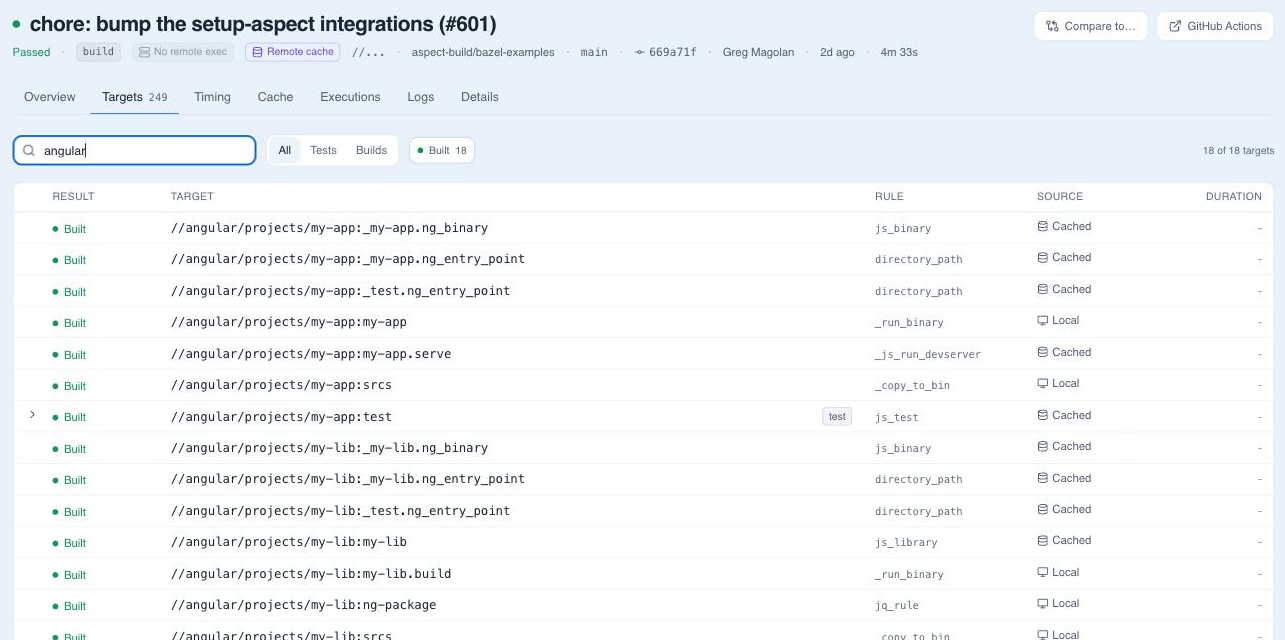Open the GitHub Actions link
The height and width of the screenshot is (640, 1285).
point(1215,26)
